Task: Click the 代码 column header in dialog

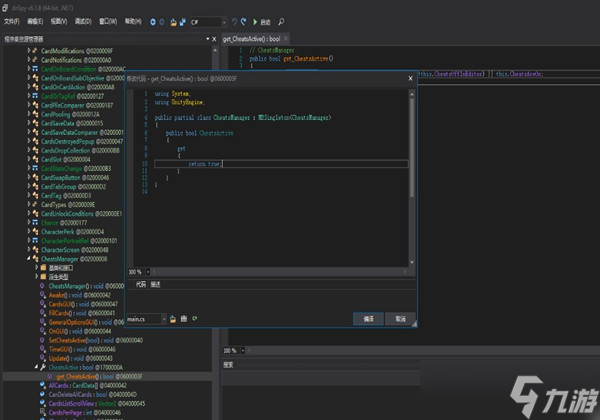Action: tap(140, 284)
